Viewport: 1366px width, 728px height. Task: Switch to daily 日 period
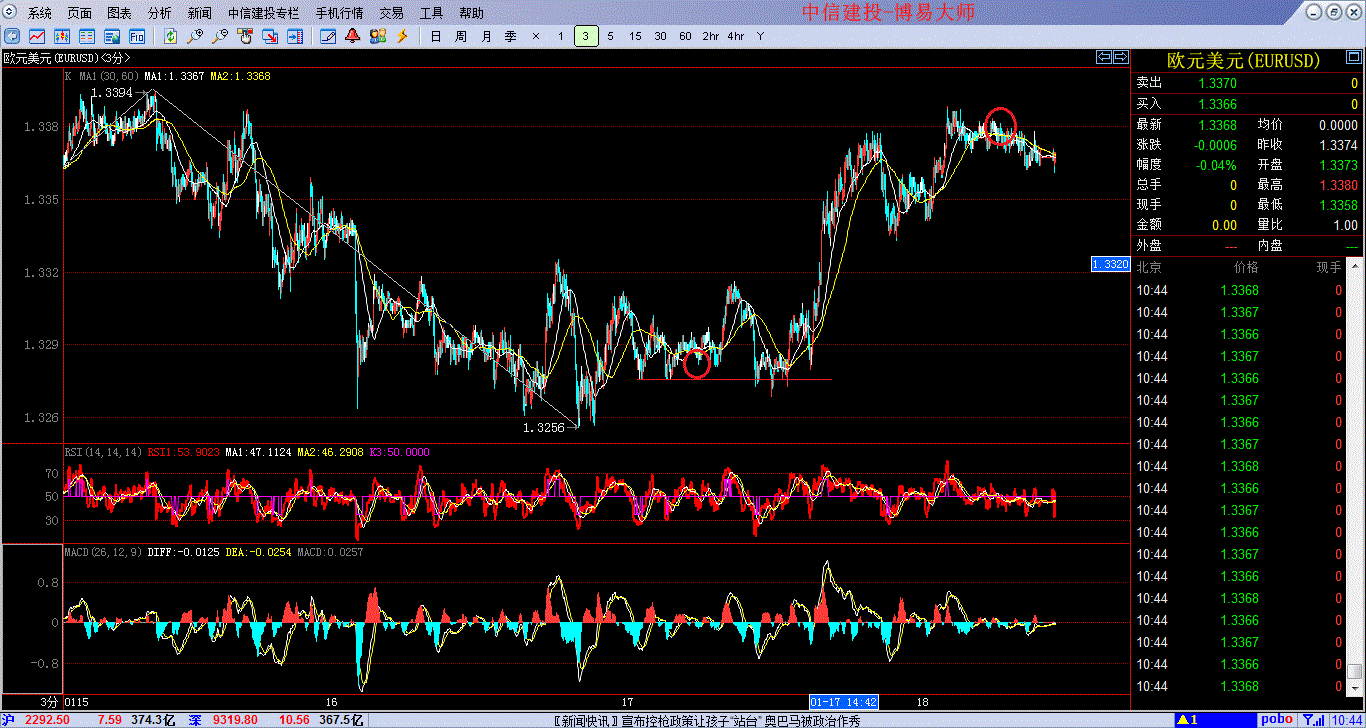pos(435,36)
